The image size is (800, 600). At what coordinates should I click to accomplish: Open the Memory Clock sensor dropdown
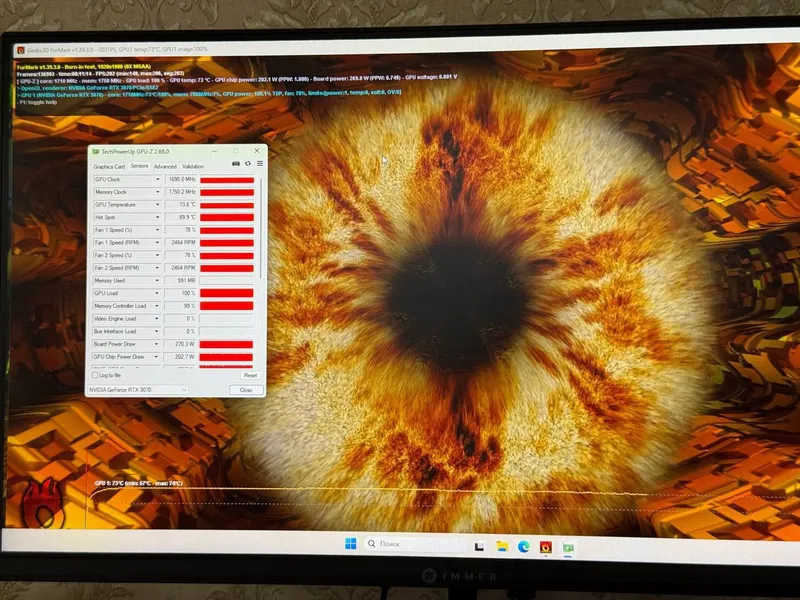coord(157,192)
